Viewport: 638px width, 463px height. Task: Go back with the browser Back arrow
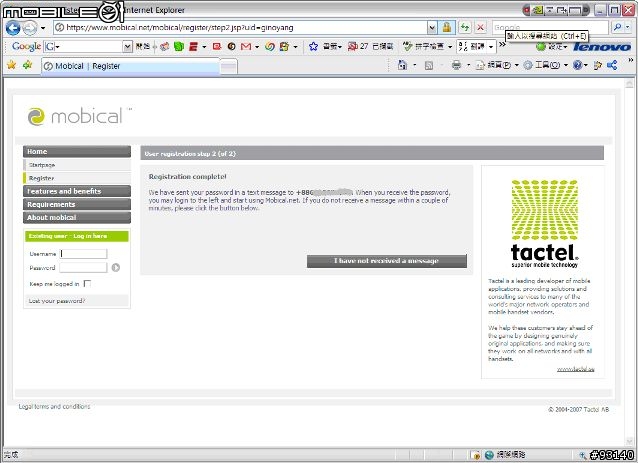13,28
